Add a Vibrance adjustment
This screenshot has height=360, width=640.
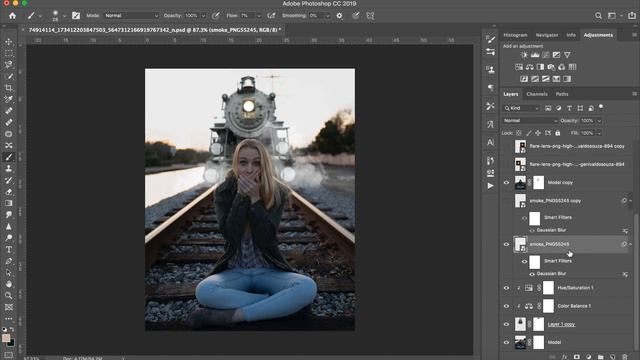567,55
